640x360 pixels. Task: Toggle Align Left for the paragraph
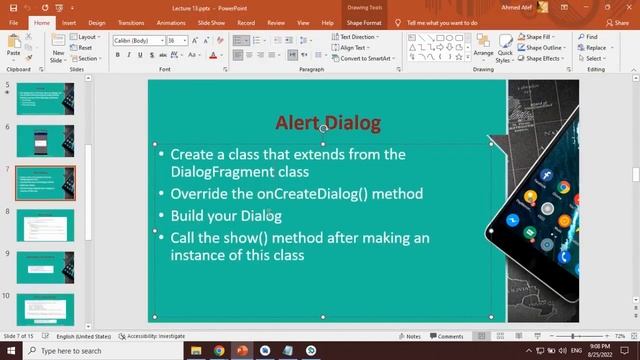(238, 55)
